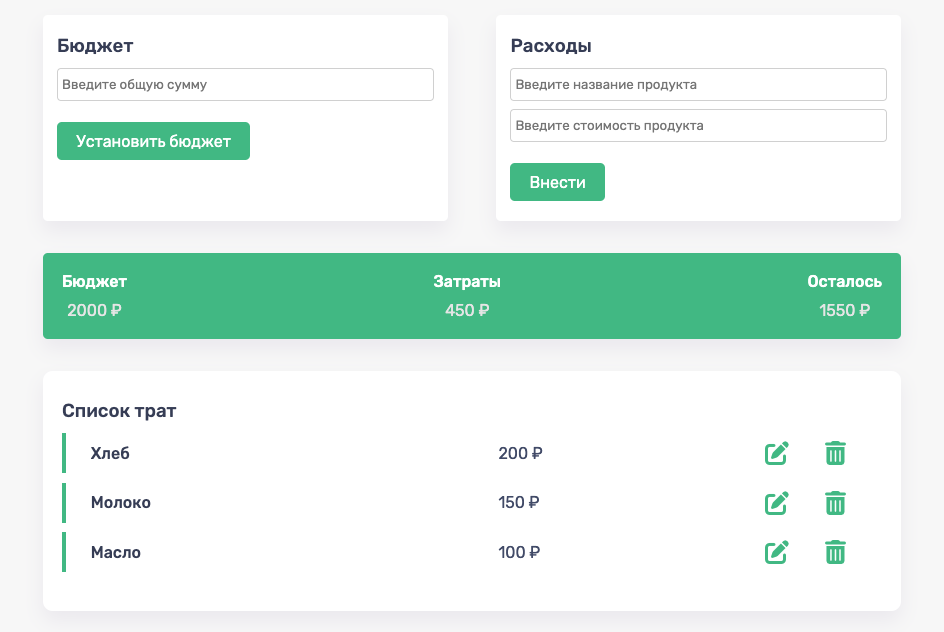
Task: Focus the total budget amount field
Action: coord(245,85)
